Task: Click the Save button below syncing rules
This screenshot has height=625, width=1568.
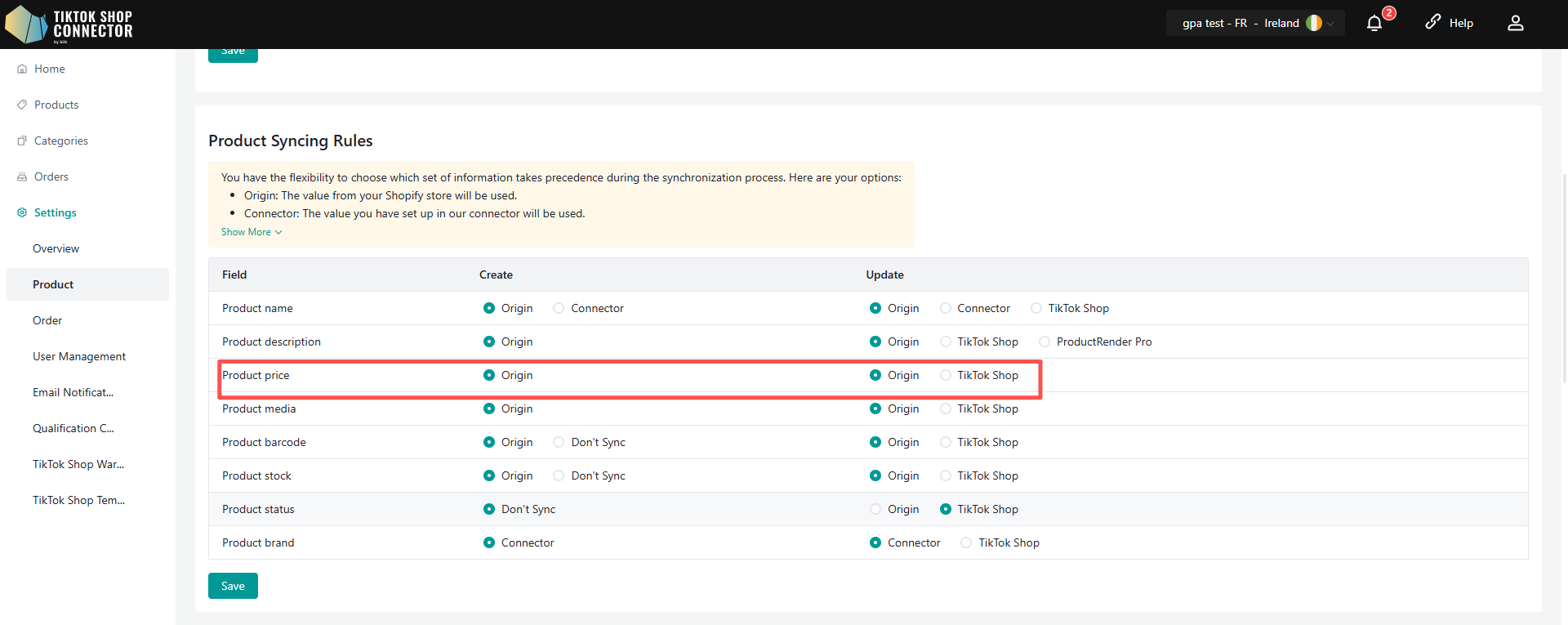Action: pos(233,586)
